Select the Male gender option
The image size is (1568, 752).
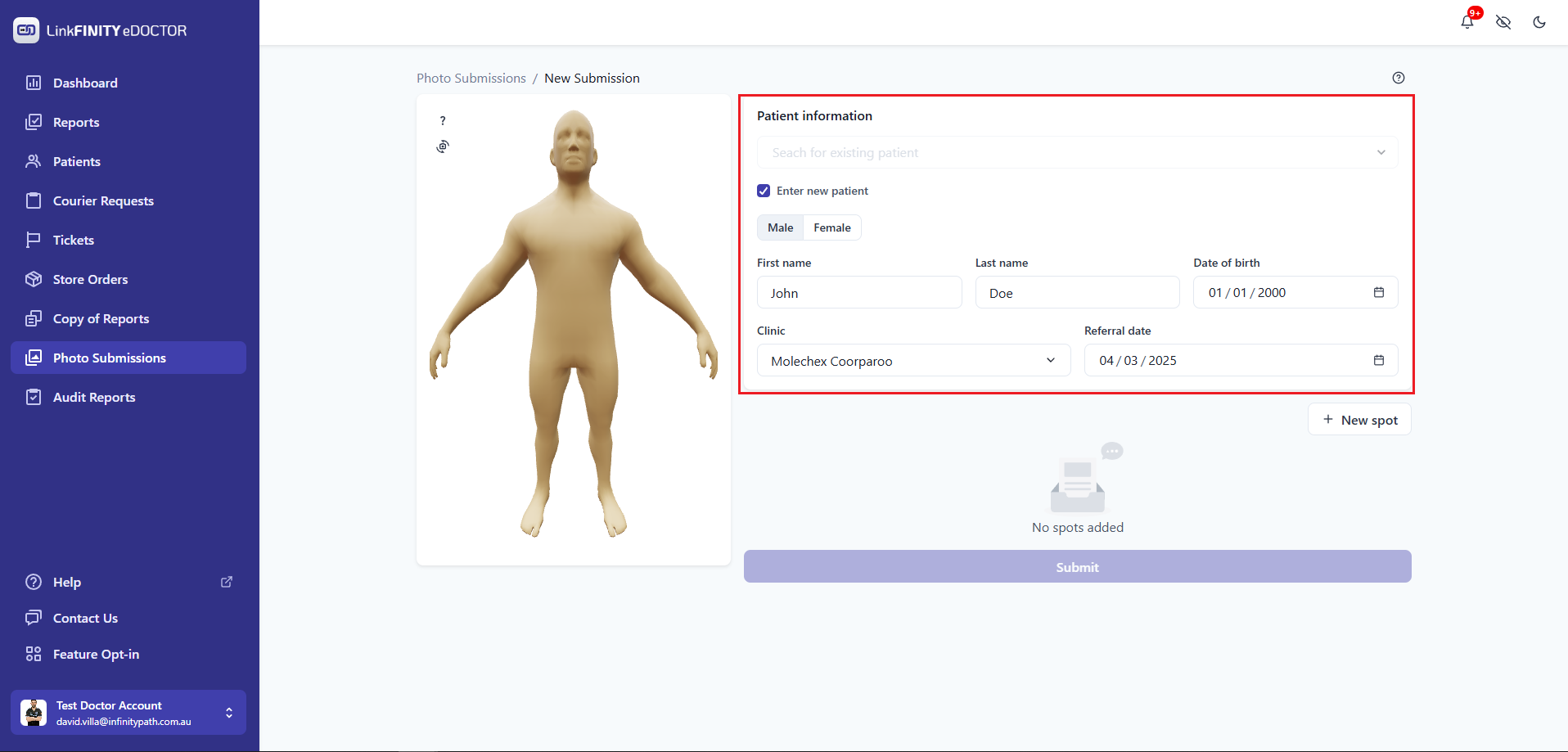(780, 227)
